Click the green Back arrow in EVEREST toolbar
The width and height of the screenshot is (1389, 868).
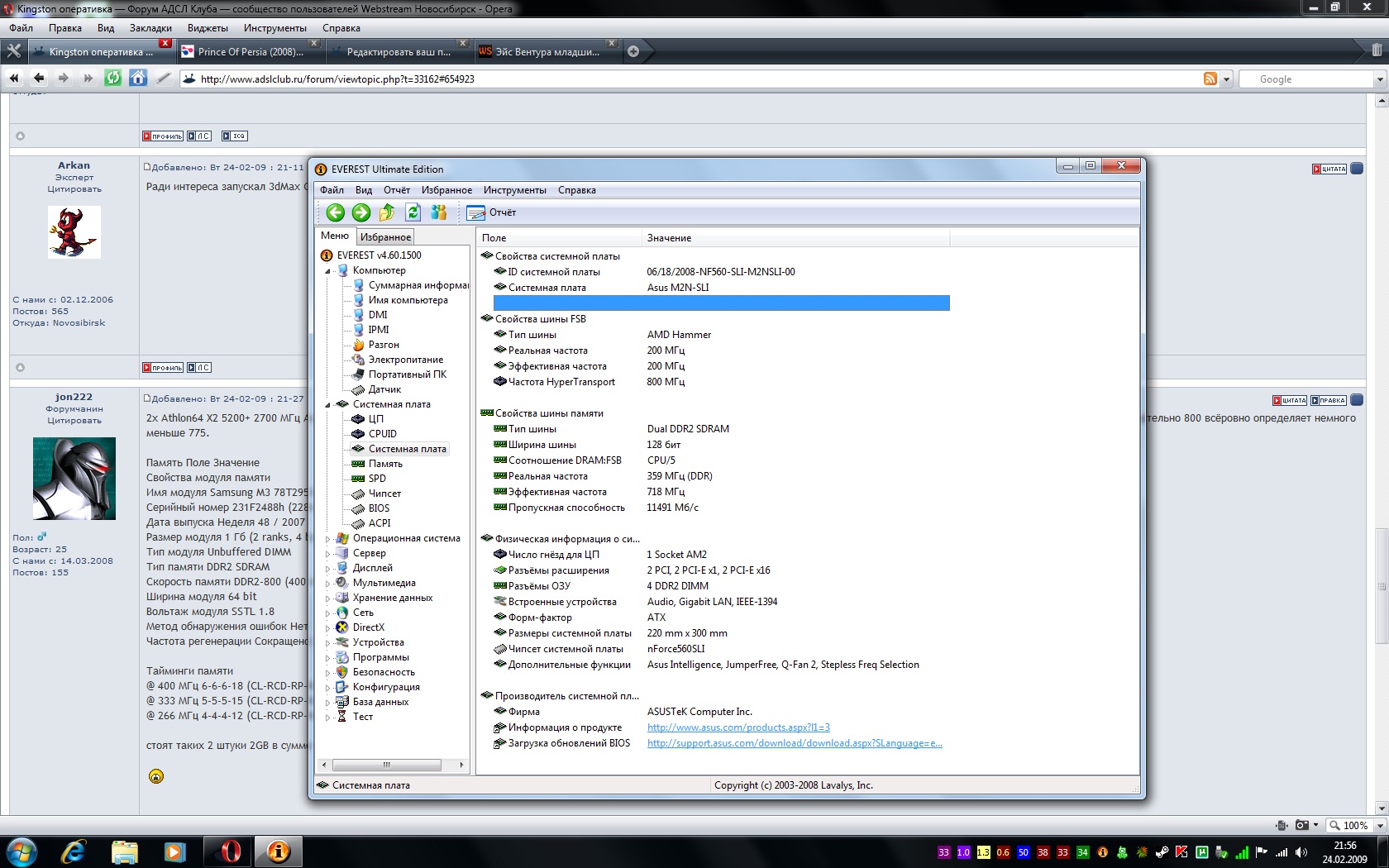(335, 212)
